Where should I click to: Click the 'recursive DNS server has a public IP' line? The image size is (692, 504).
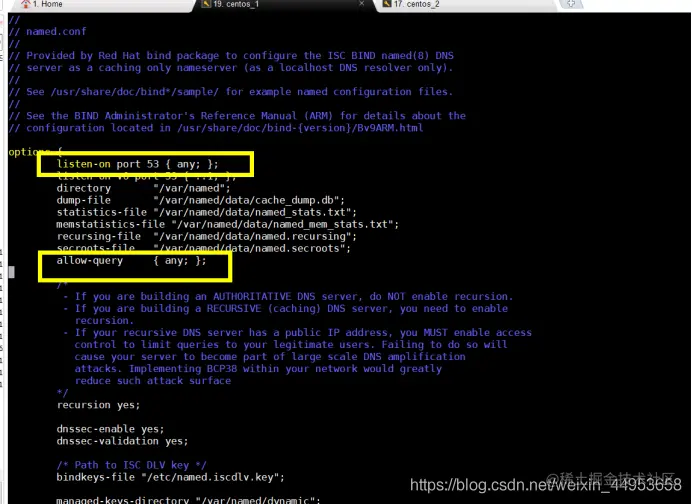[297, 333]
